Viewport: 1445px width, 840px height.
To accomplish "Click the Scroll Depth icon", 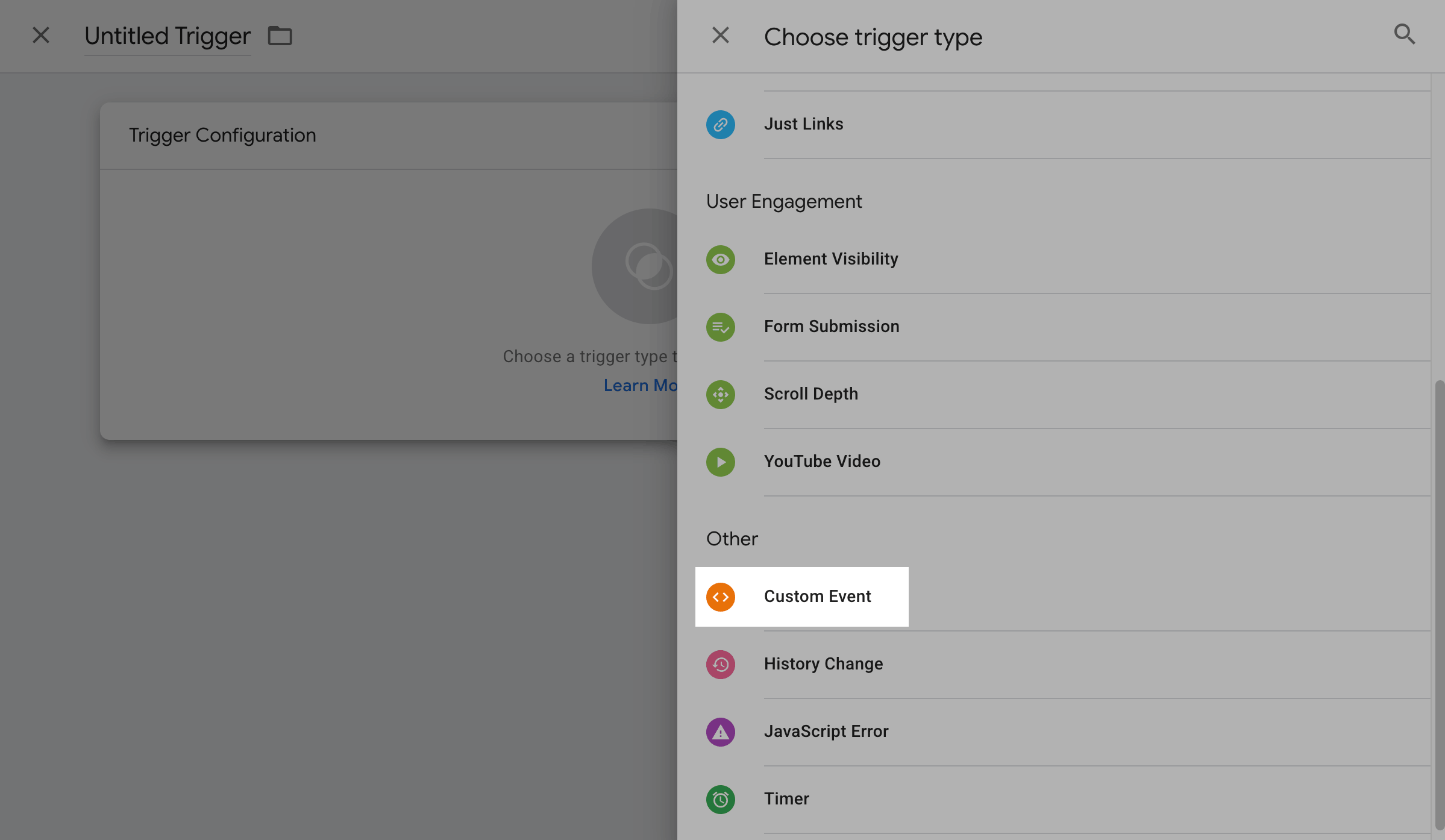I will click(721, 395).
